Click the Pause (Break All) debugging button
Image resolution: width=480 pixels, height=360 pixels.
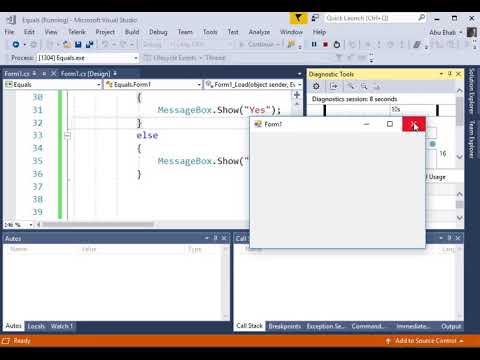[x=314, y=44]
